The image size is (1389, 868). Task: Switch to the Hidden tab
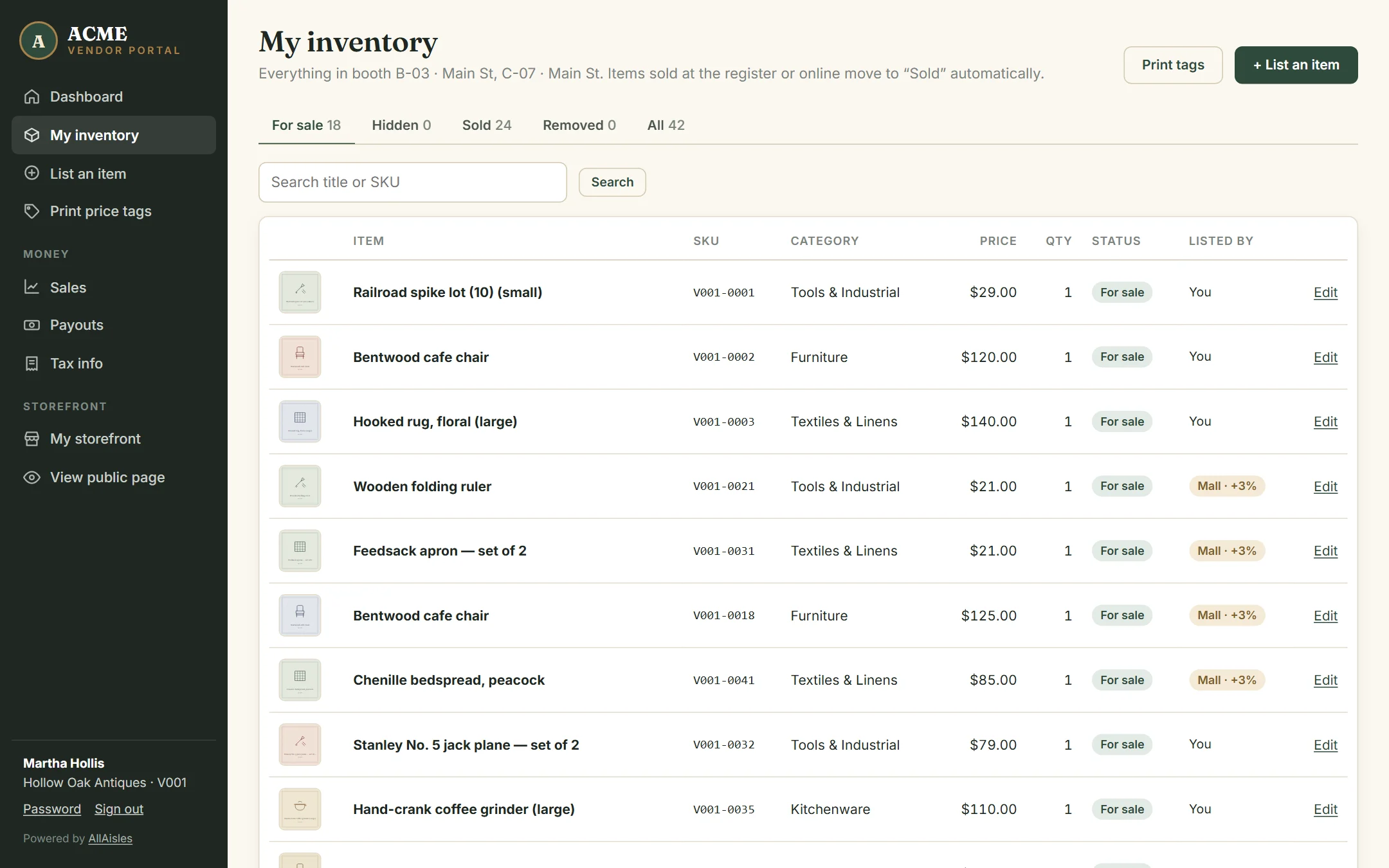point(401,125)
